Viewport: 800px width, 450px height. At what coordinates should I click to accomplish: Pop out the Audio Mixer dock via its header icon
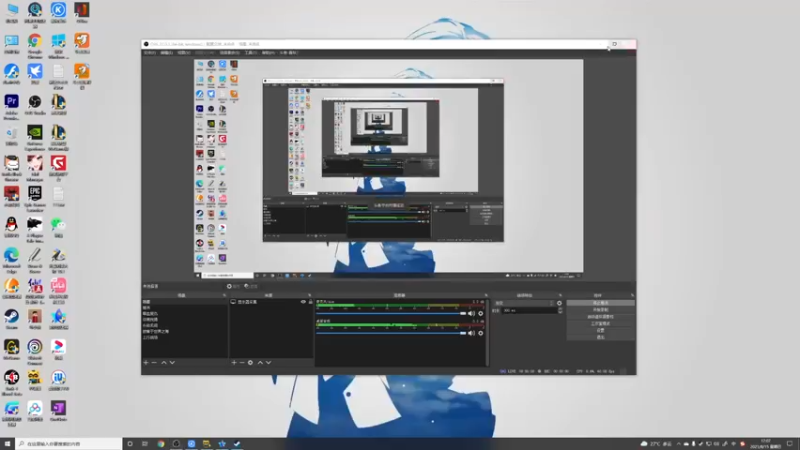[486, 295]
